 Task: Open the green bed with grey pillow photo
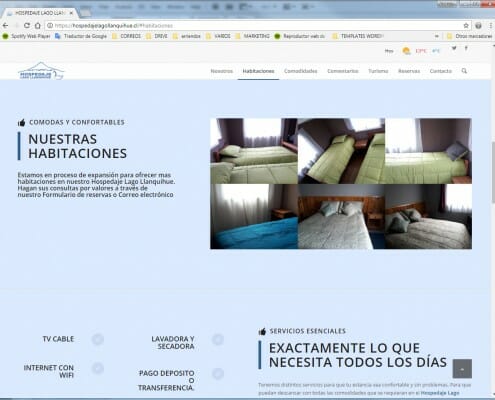click(428, 151)
